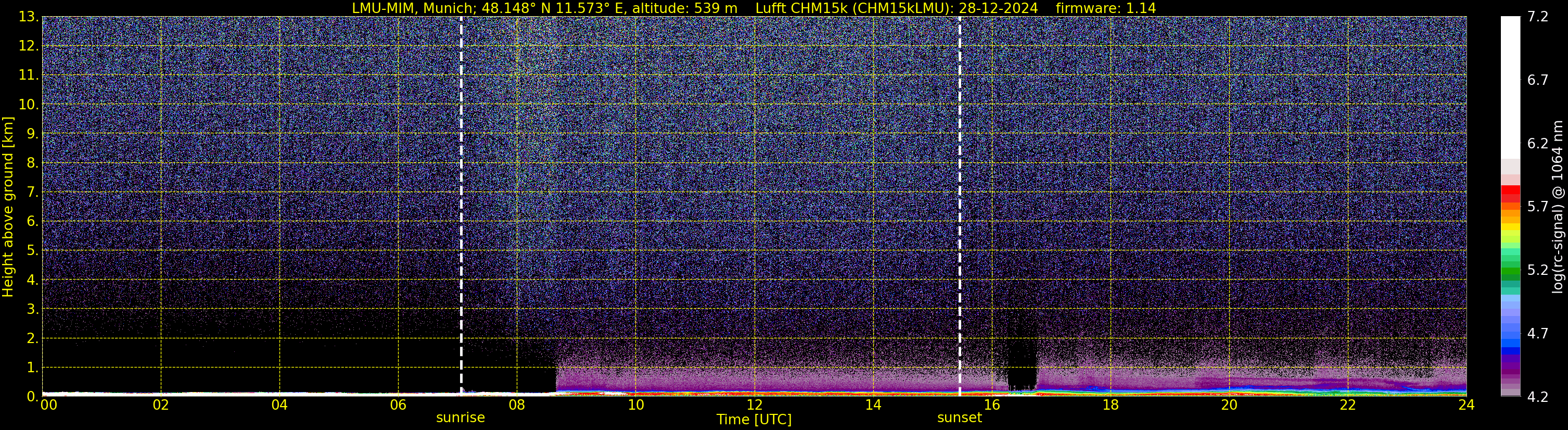
Task: Click the colorbar tick value 4.2
Action: [1538, 397]
